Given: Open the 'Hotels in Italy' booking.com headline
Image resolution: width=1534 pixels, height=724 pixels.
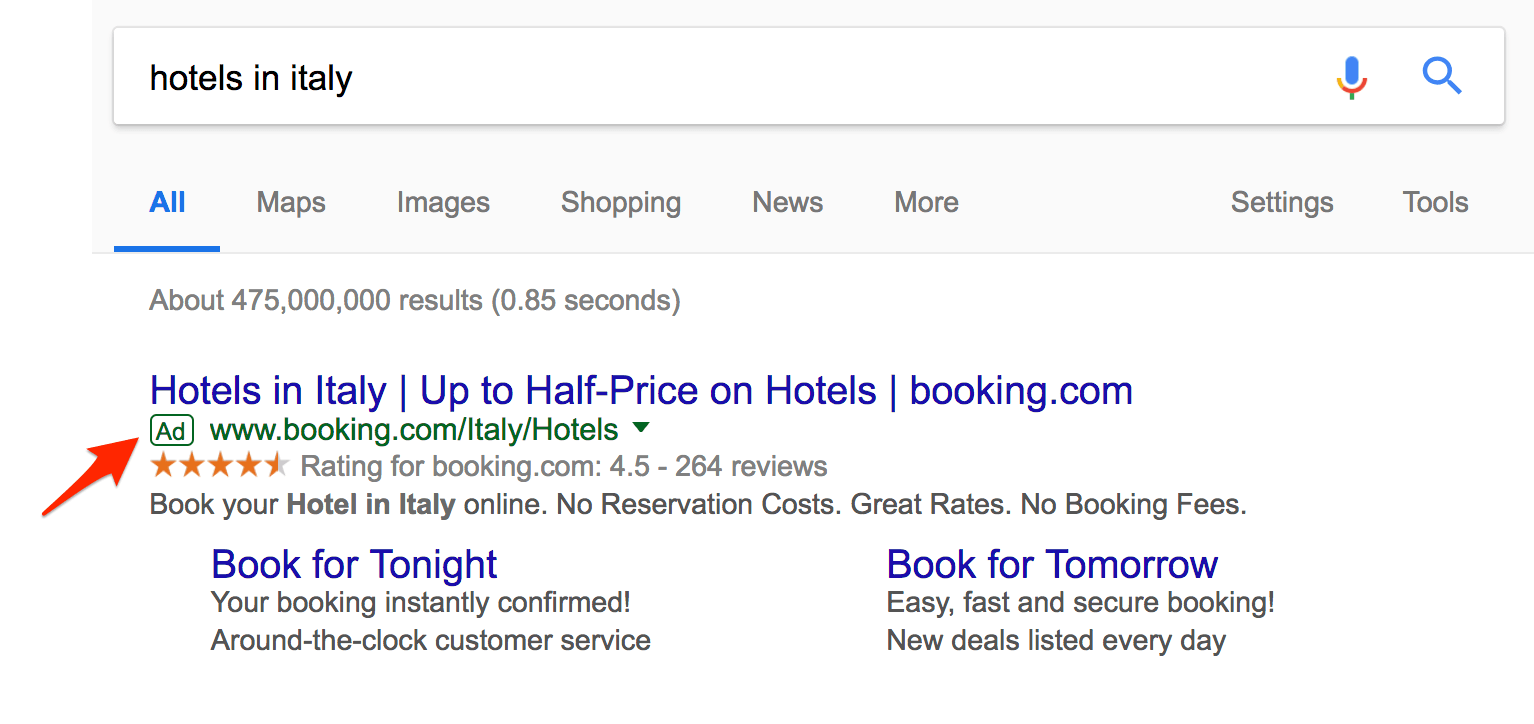Looking at the screenshot, I should [x=641, y=391].
